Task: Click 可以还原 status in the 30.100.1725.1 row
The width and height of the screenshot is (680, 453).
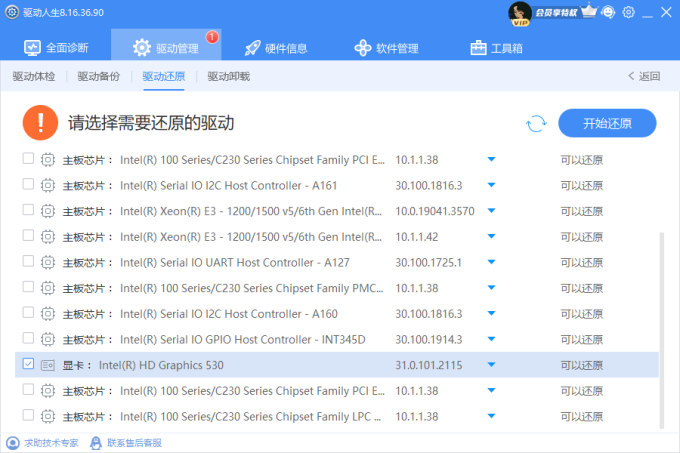Action: [x=582, y=263]
